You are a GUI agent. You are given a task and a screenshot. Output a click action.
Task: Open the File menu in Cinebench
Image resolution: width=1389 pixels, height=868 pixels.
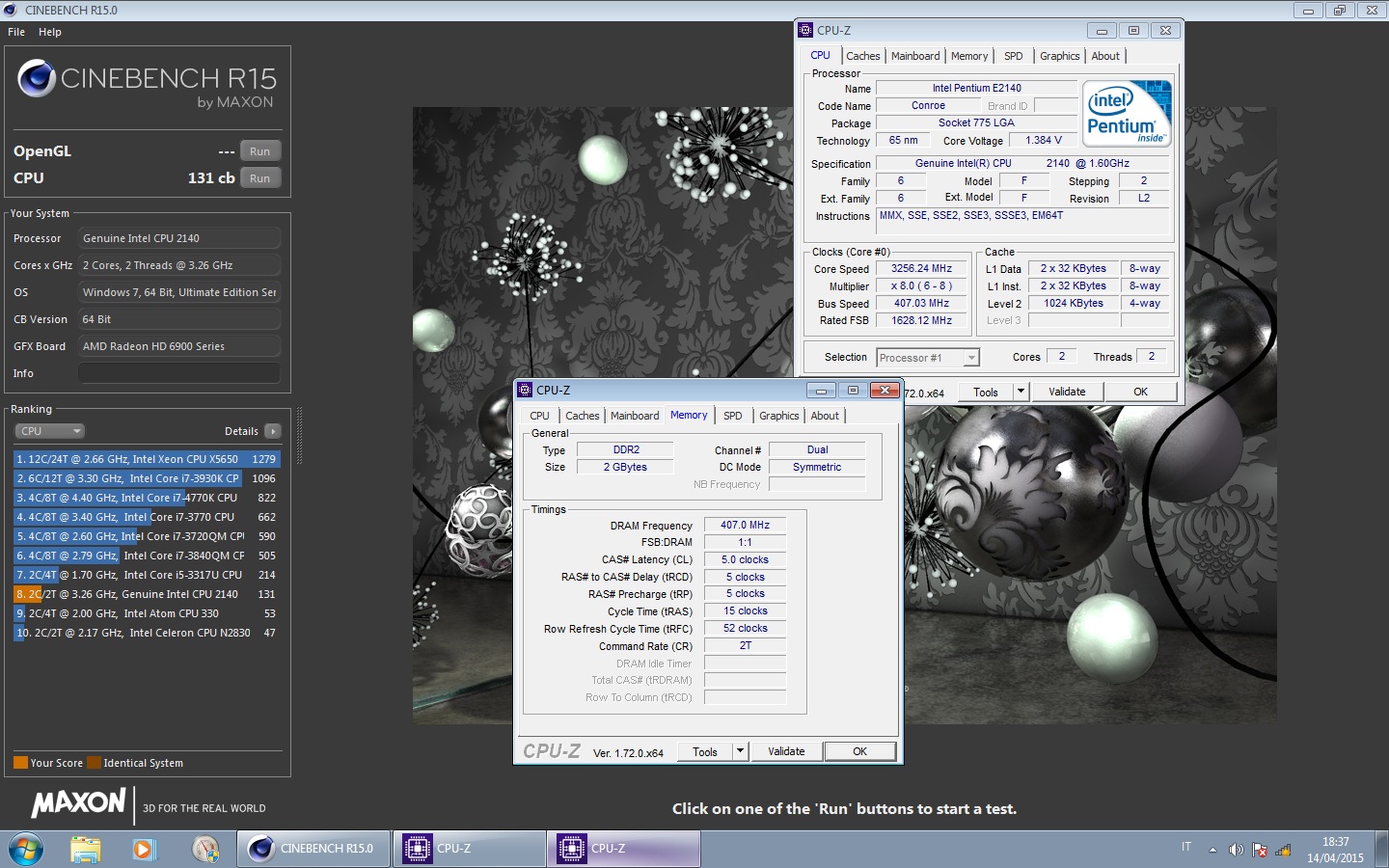(16, 32)
